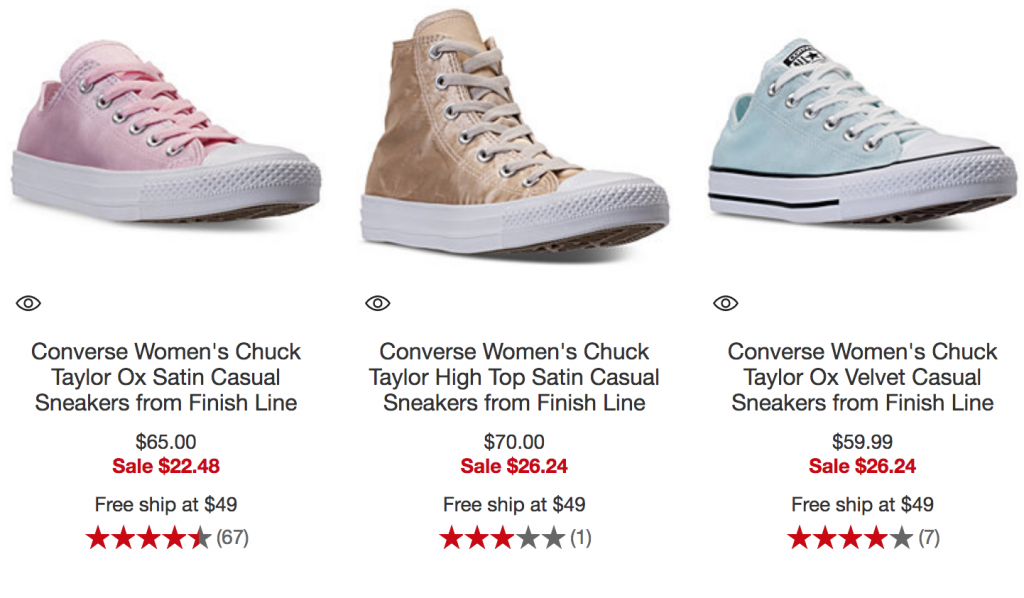Click Sale $26.24 price under velvet sneaker
The width and height of the screenshot is (1024, 598).
pyautogui.click(x=862, y=466)
